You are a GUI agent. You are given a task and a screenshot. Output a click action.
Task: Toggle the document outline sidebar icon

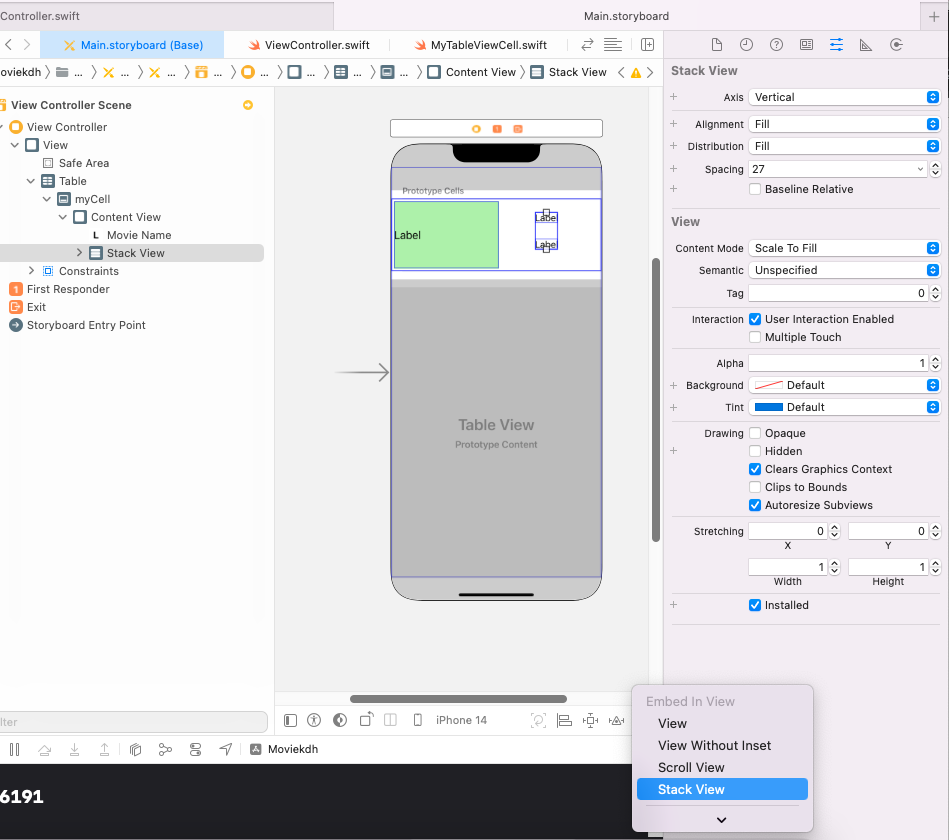tap(291, 720)
